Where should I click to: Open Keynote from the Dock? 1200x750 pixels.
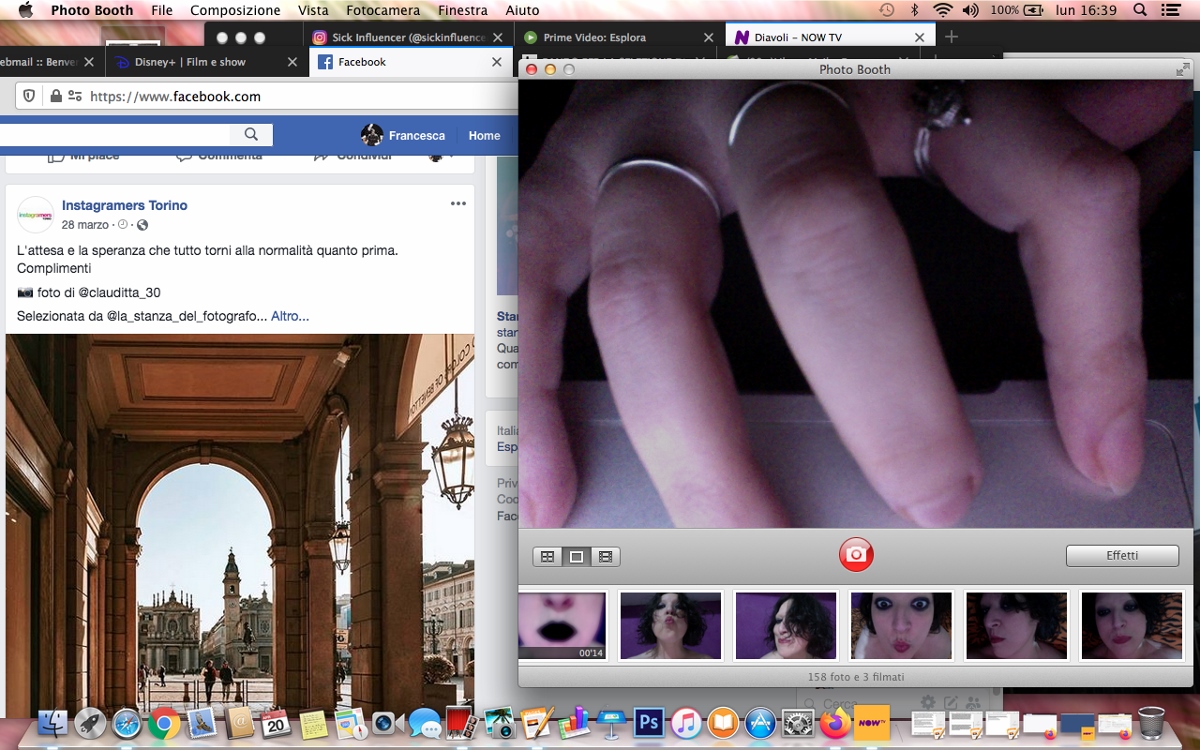pyautogui.click(x=611, y=723)
